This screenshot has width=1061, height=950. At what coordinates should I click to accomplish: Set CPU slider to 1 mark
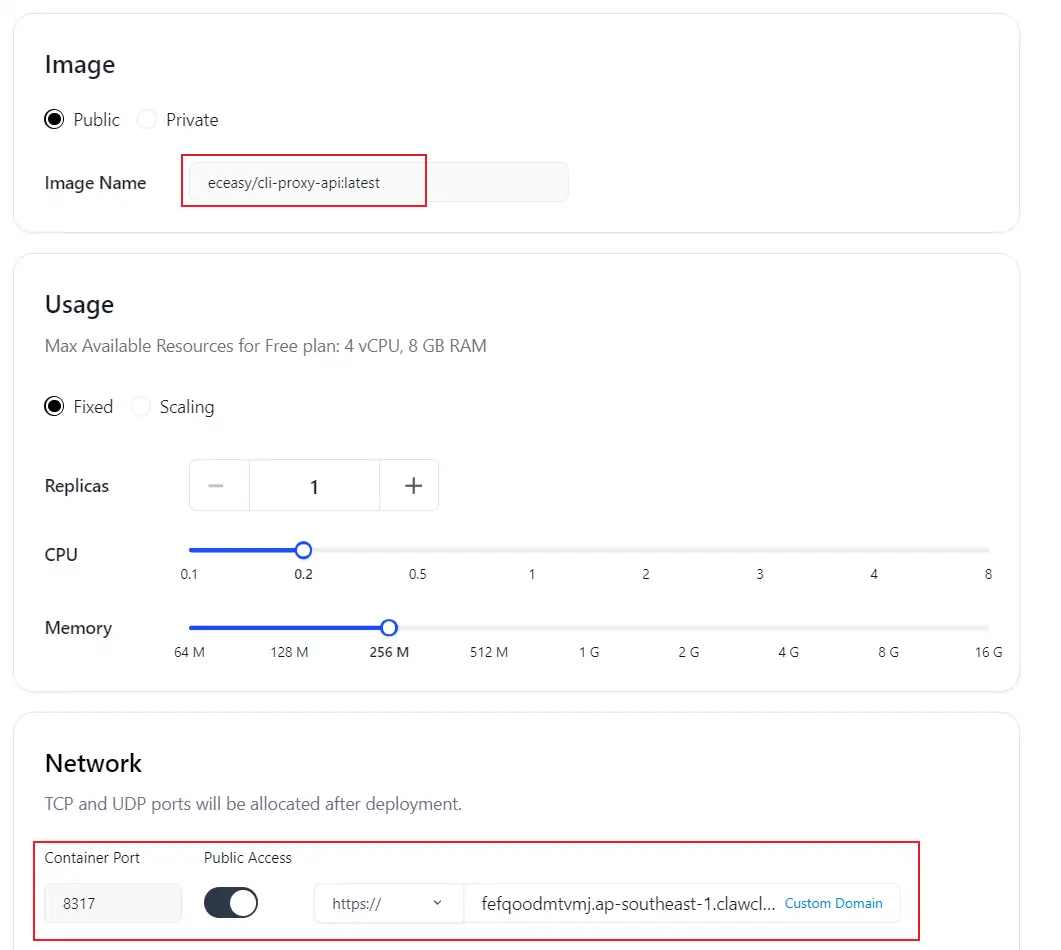(x=532, y=550)
